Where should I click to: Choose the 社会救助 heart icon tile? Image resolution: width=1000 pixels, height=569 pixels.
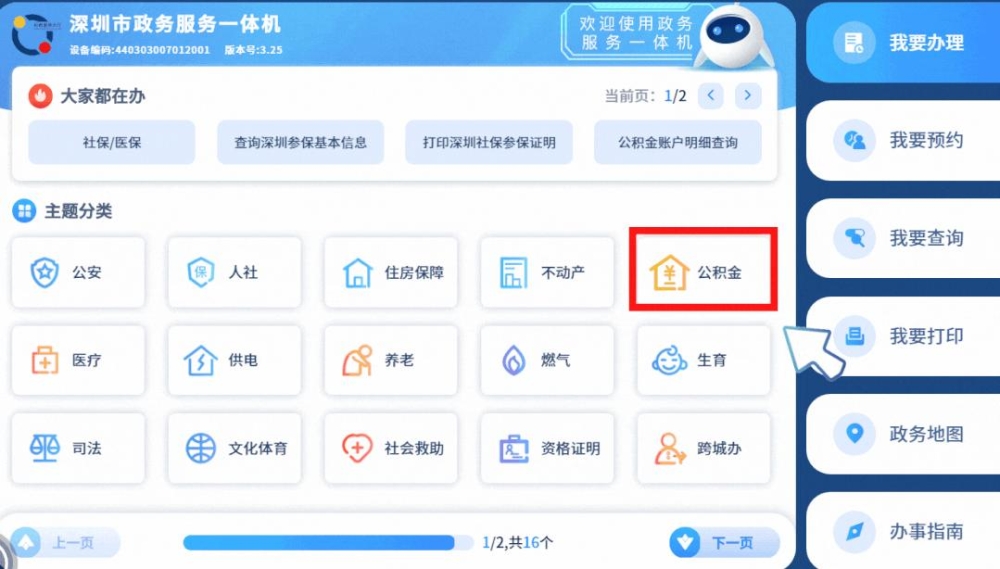point(390,448)
